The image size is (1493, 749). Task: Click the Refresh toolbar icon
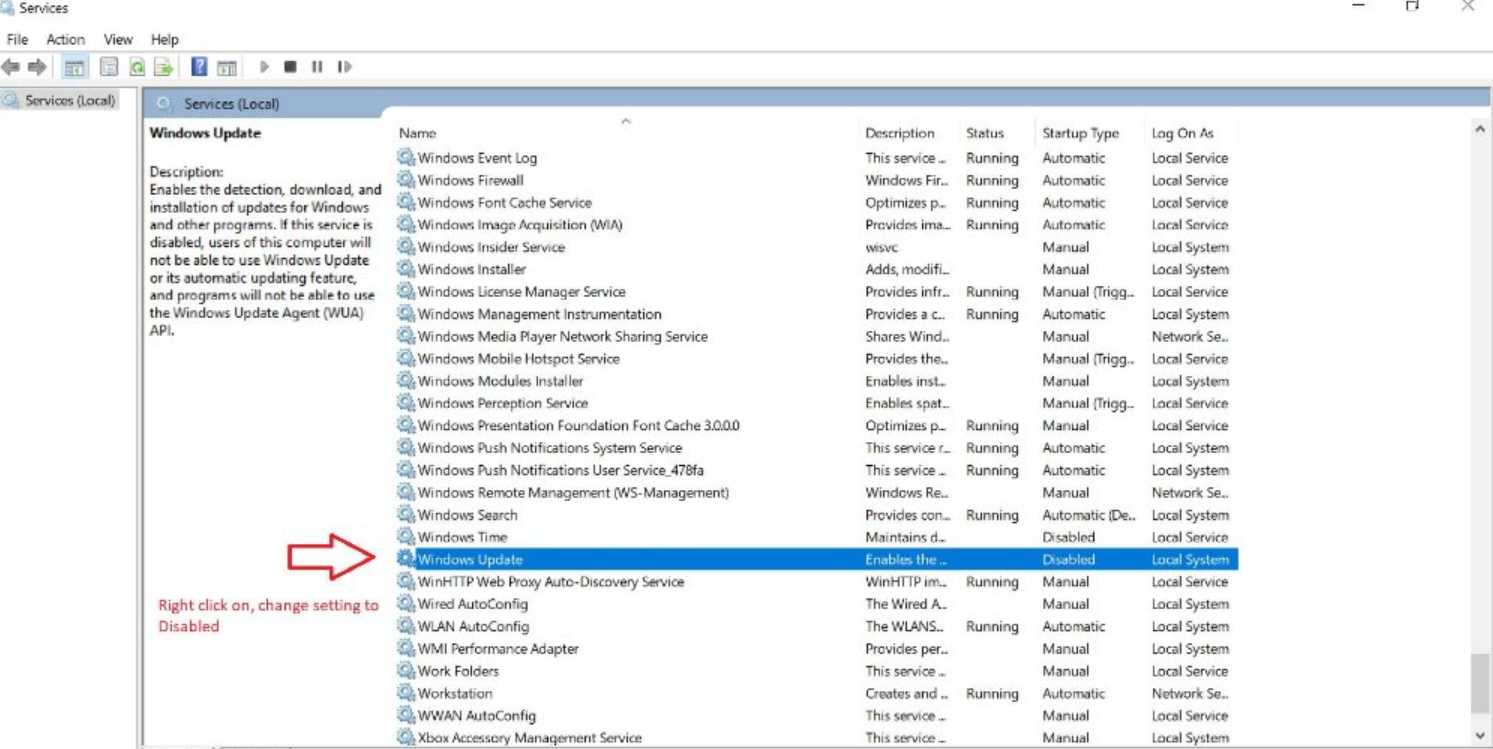137,67
